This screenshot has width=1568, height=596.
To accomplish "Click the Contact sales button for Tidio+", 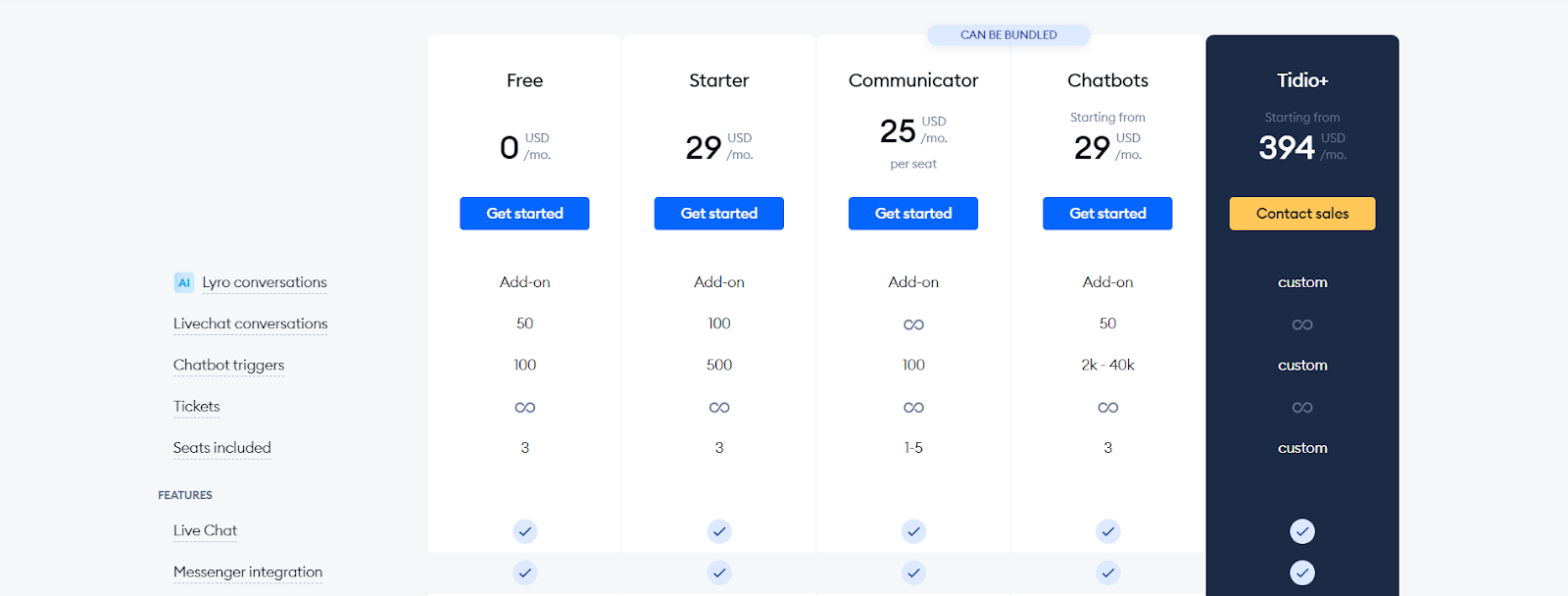I will (1302, 214).
